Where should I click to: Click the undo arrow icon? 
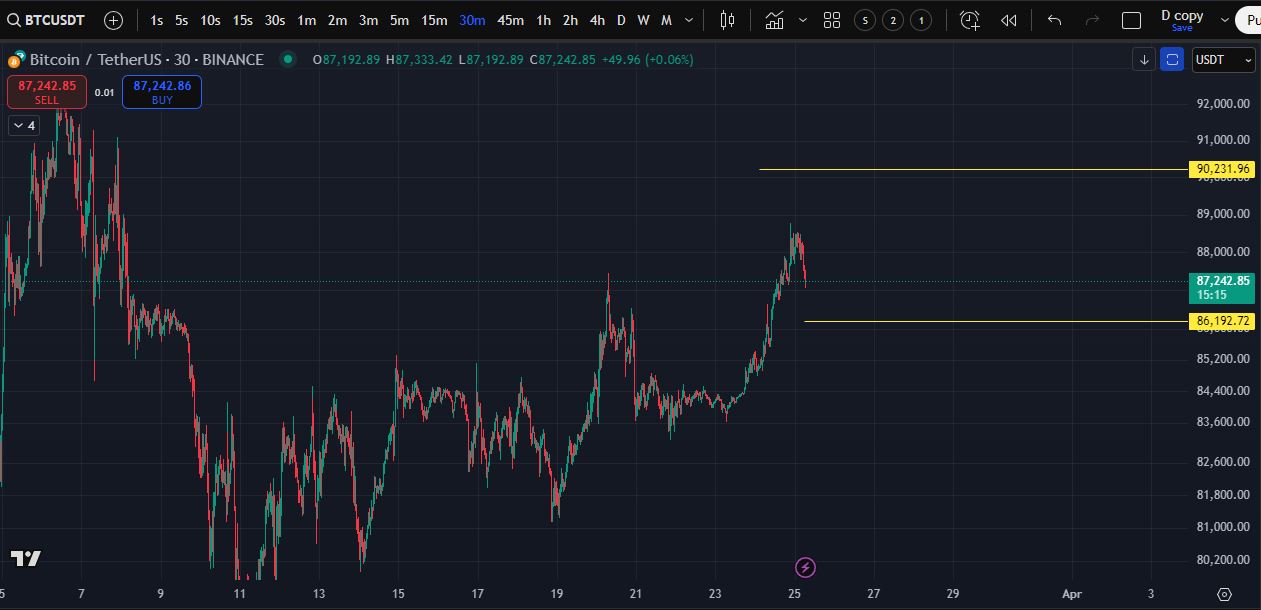click(1053, 20)
